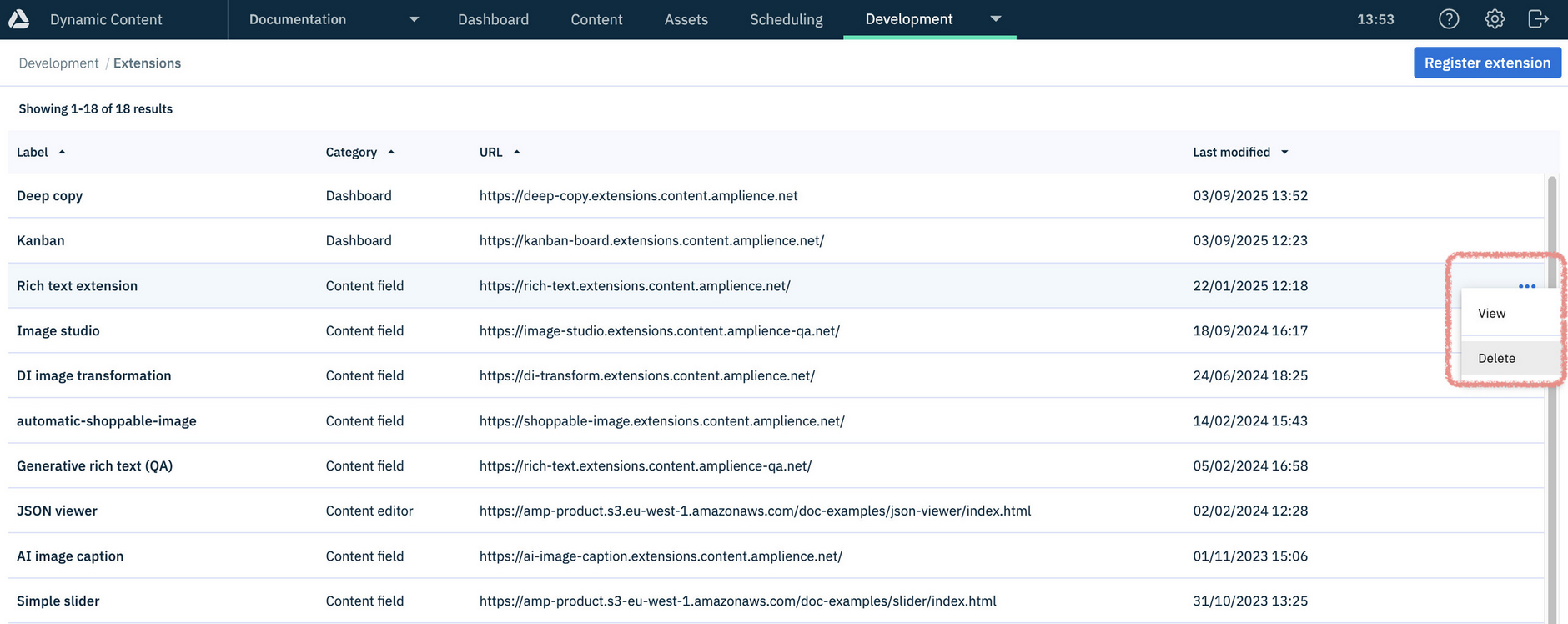Choose Delete in the context menu
The width and height of the screenshot is (1568, 624).
[1496, 358]
